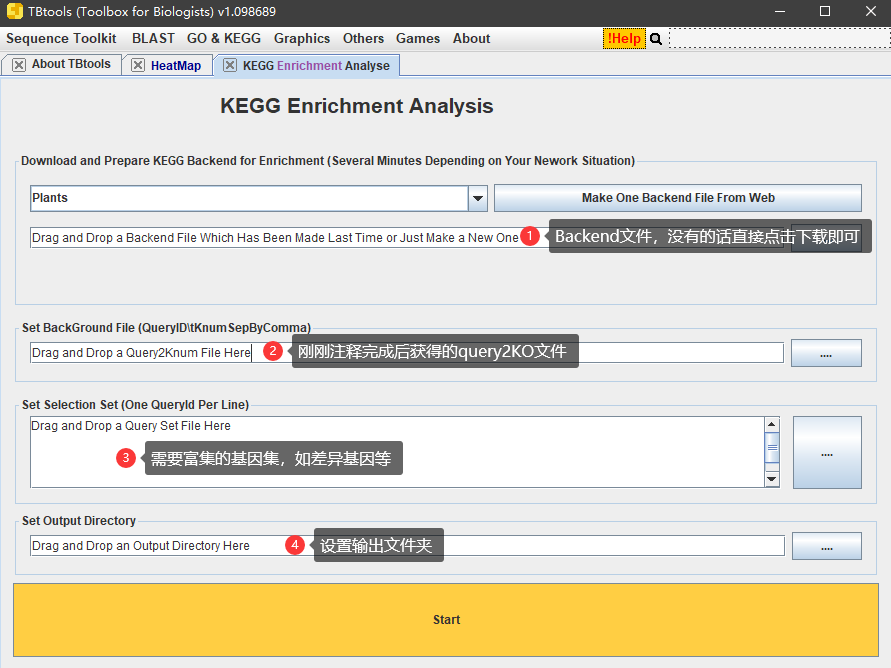This screenshot has height=668, width=891.
Task: Click the !Help button
Action: click(x=624, y=39)
